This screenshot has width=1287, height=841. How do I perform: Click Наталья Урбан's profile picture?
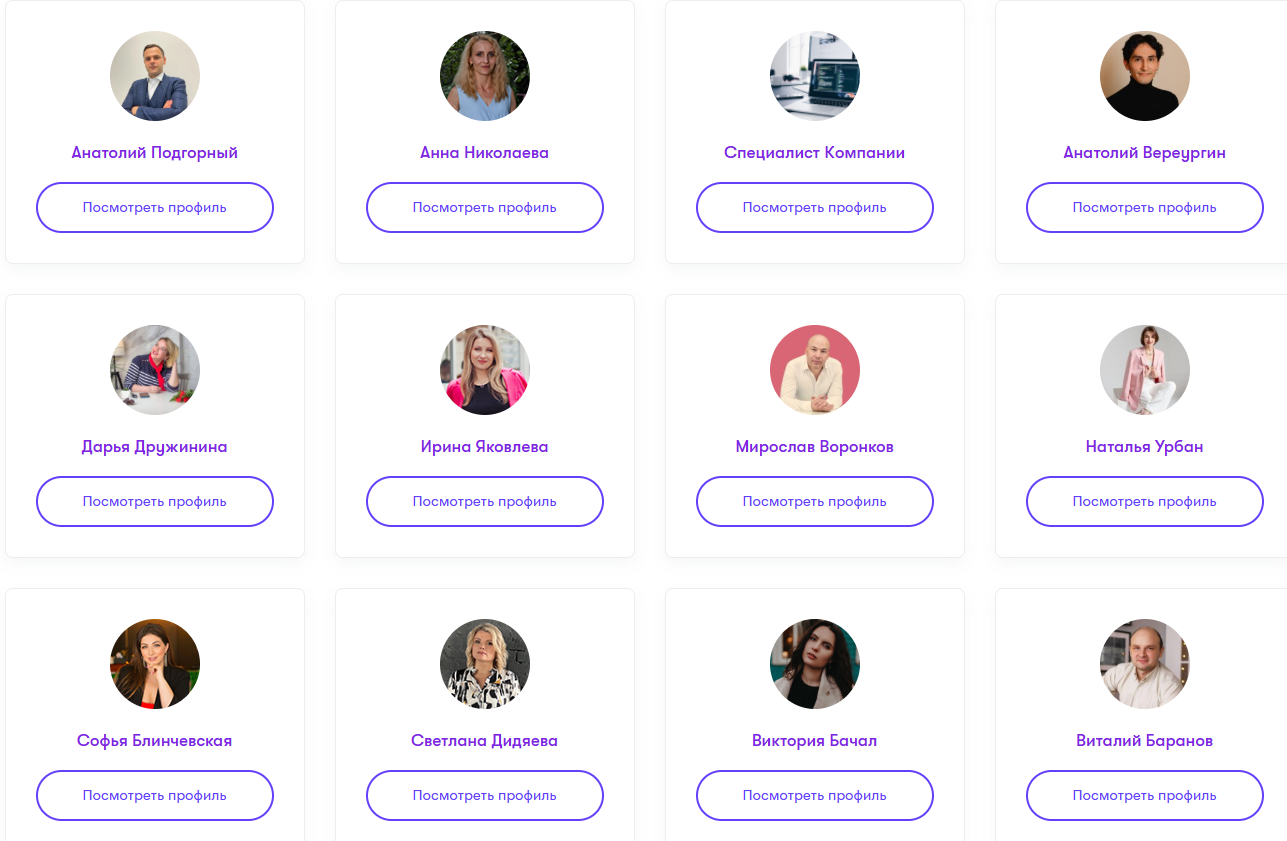[1145, 370]
